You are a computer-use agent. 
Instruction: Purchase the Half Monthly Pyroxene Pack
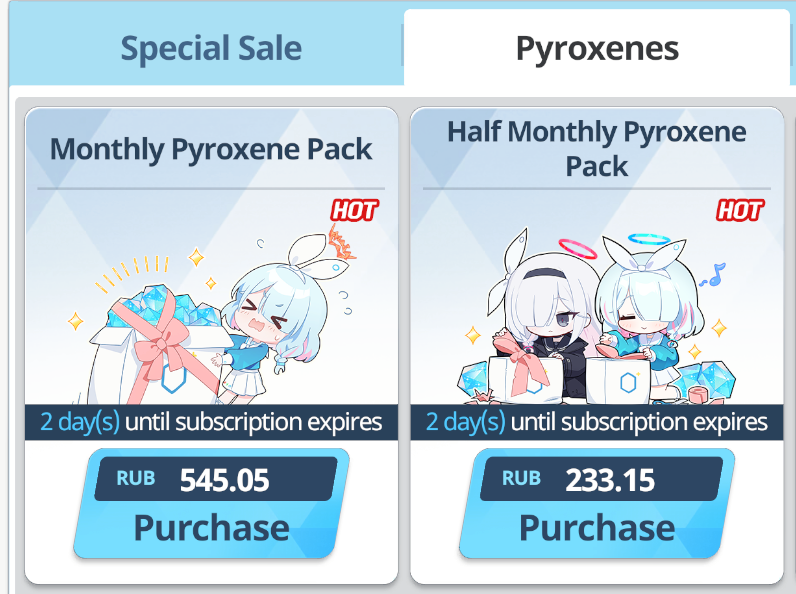point(597,504)
